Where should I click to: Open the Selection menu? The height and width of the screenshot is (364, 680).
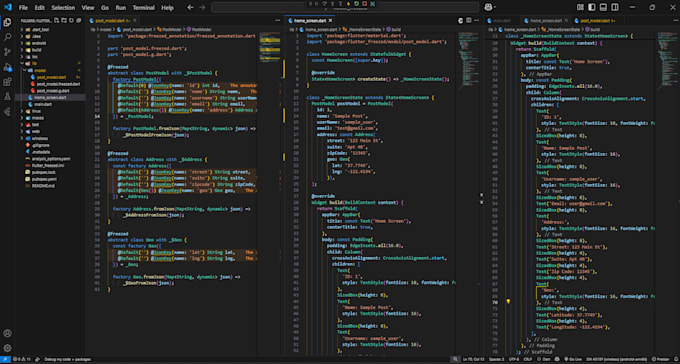(63, 8)
